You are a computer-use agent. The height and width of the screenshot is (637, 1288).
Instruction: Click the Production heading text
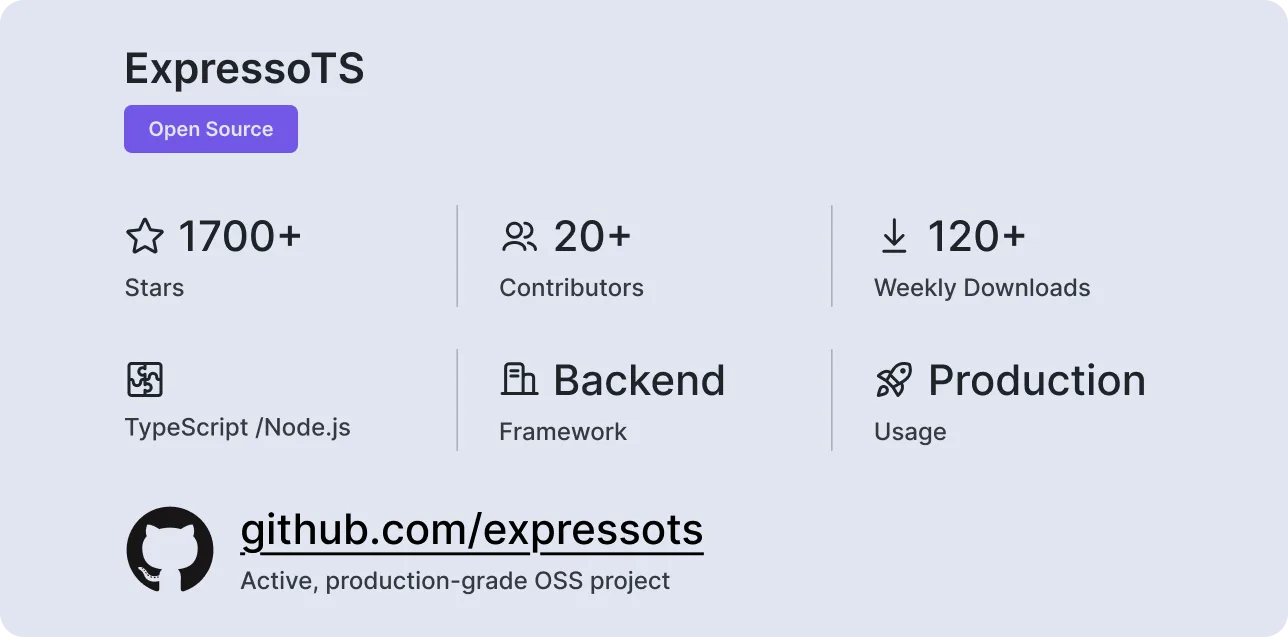click(x=1036, y=380)
